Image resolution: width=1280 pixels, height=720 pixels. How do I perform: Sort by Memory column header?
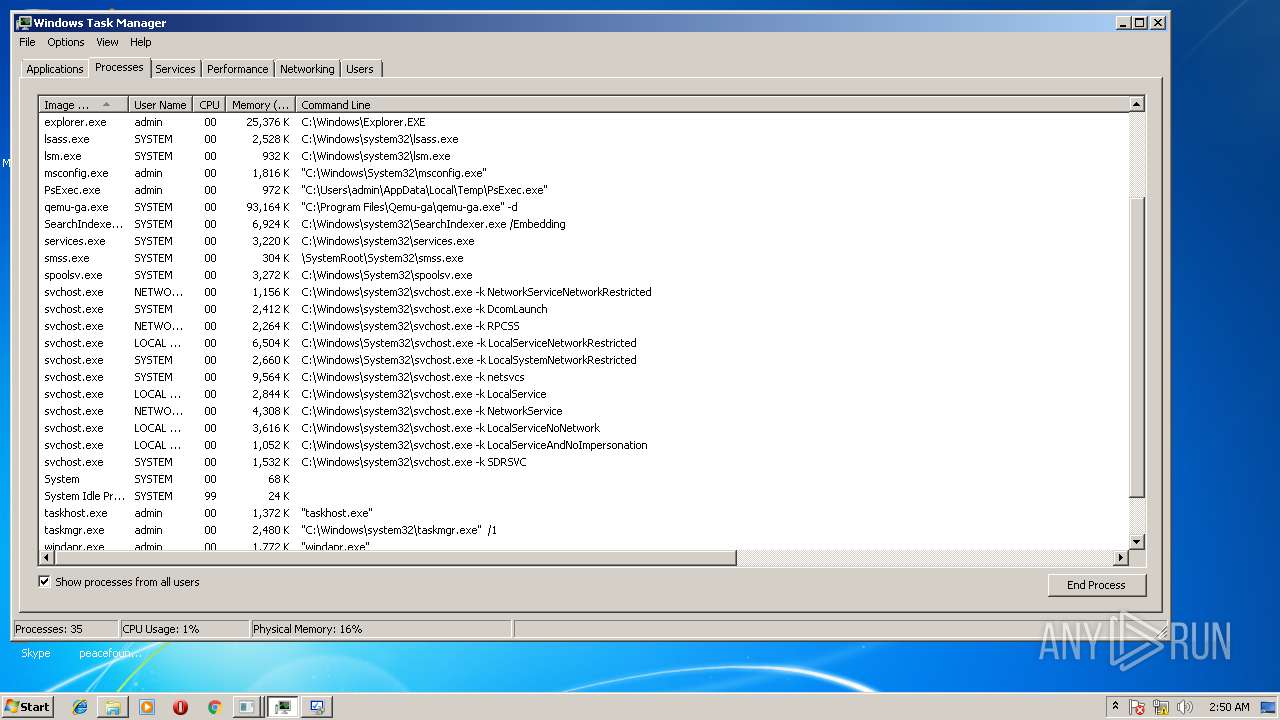[260, 104]
